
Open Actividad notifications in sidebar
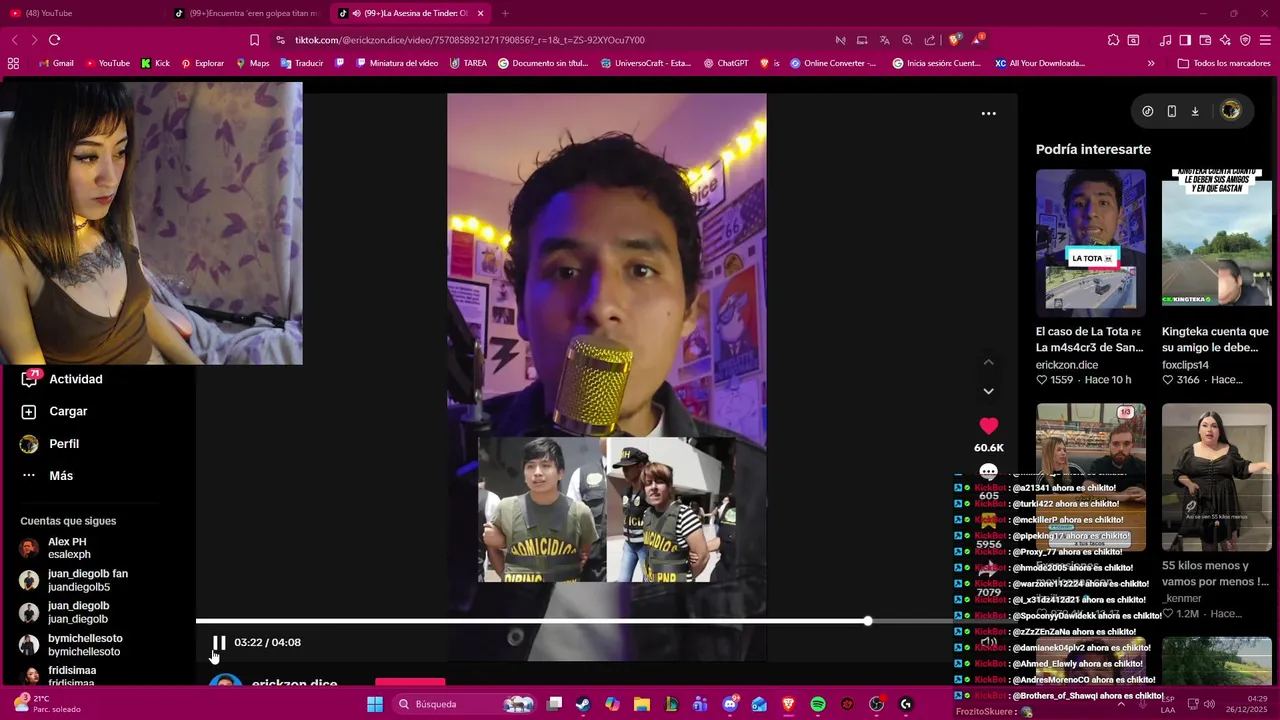(x=62, y=379)
